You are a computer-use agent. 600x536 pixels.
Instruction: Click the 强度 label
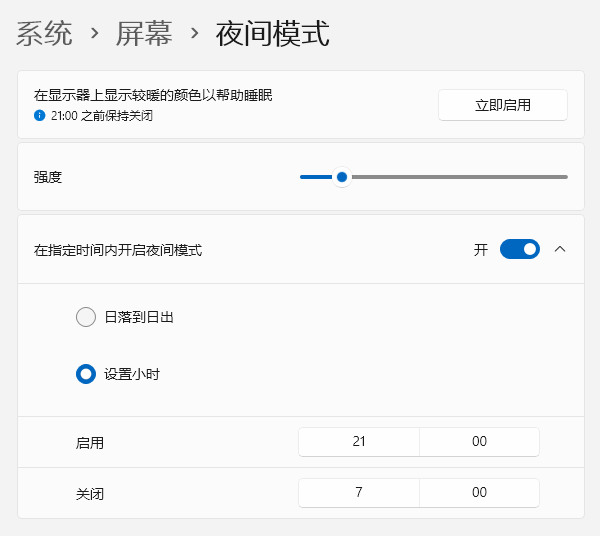click(x=48, y=177)
